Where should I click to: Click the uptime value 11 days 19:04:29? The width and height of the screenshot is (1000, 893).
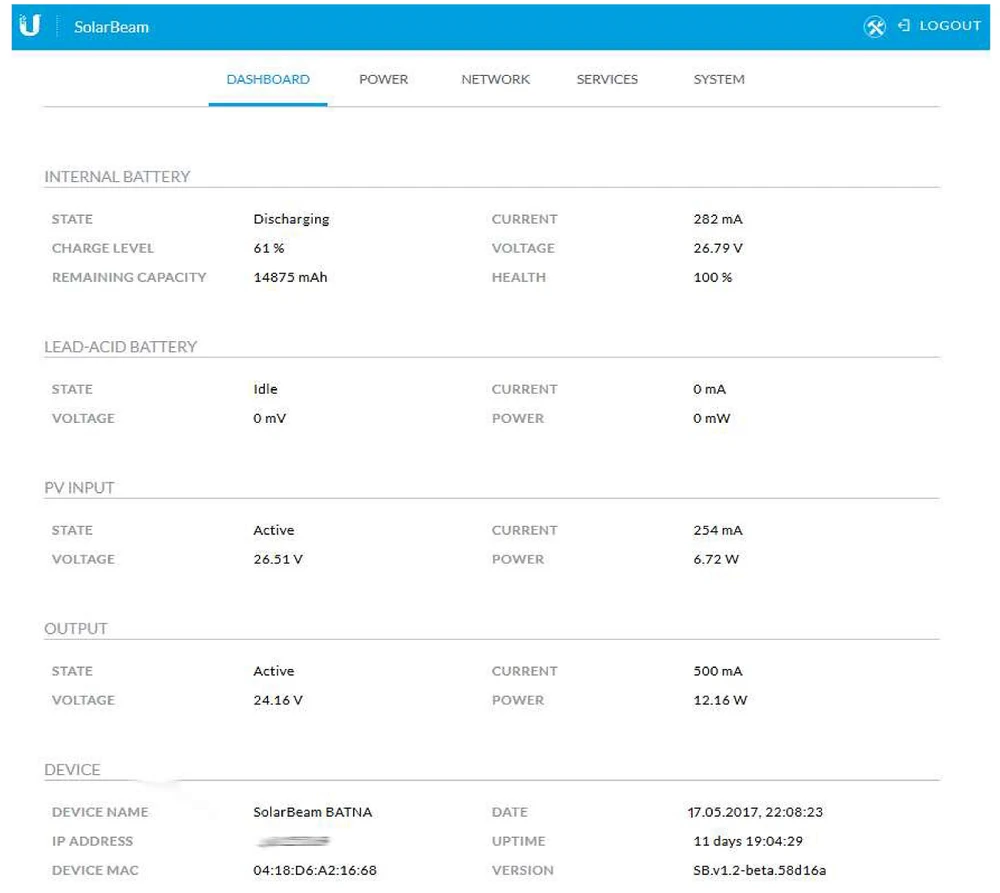pyautogui.click(x=748, y=841)
